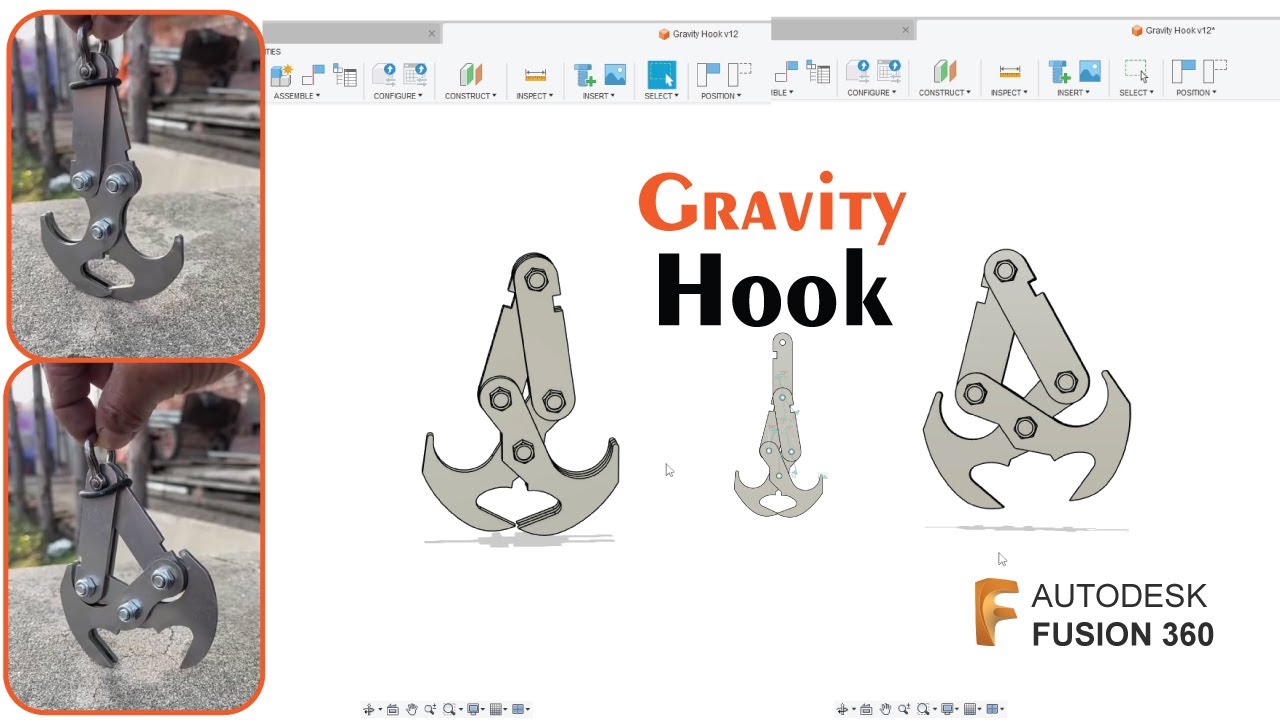
Task: Click Orbit tool in left window navigation bar
Action: click(x=369, y=709)
